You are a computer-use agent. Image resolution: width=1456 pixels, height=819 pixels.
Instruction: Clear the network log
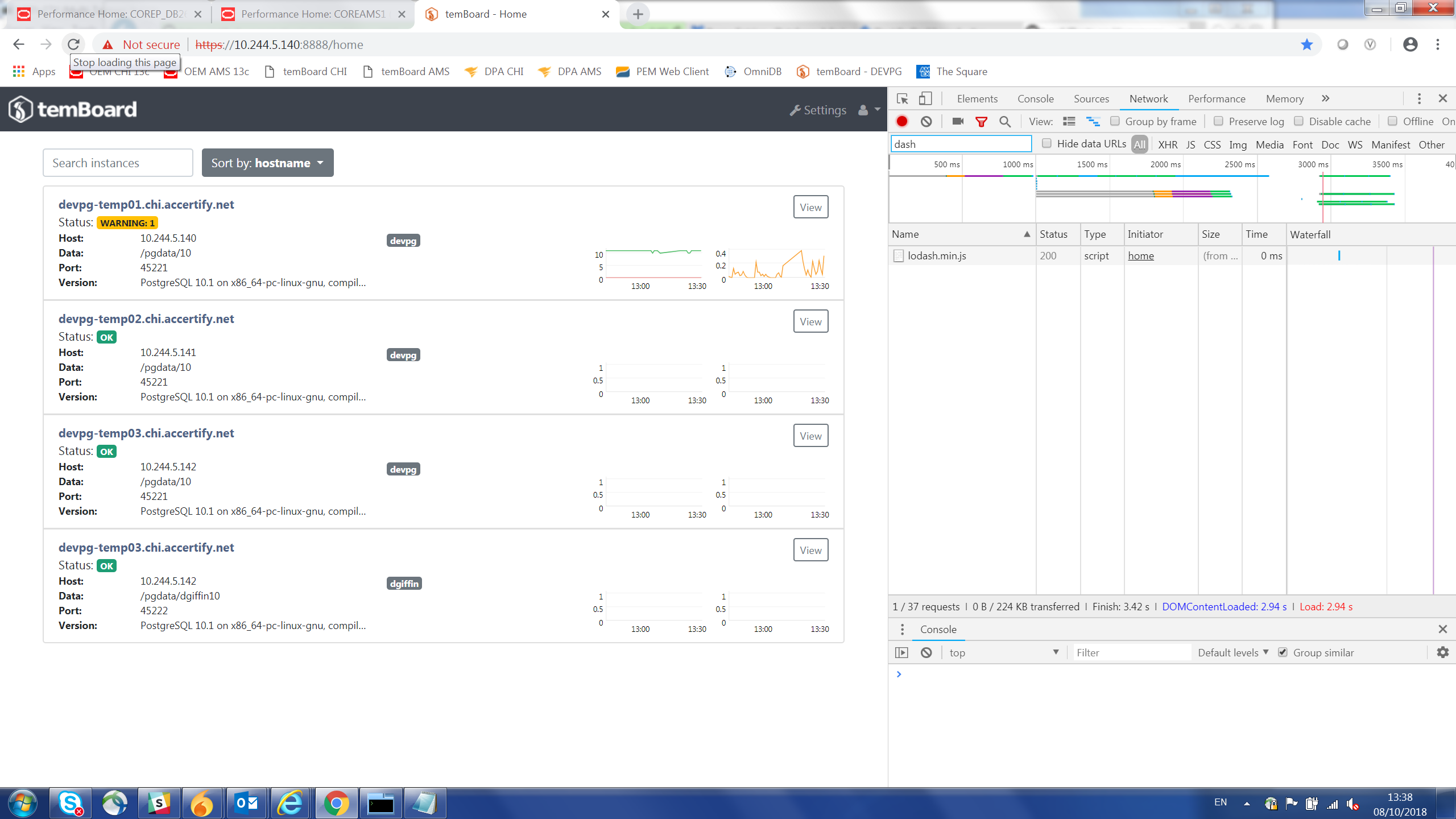[x=927, y=121]
